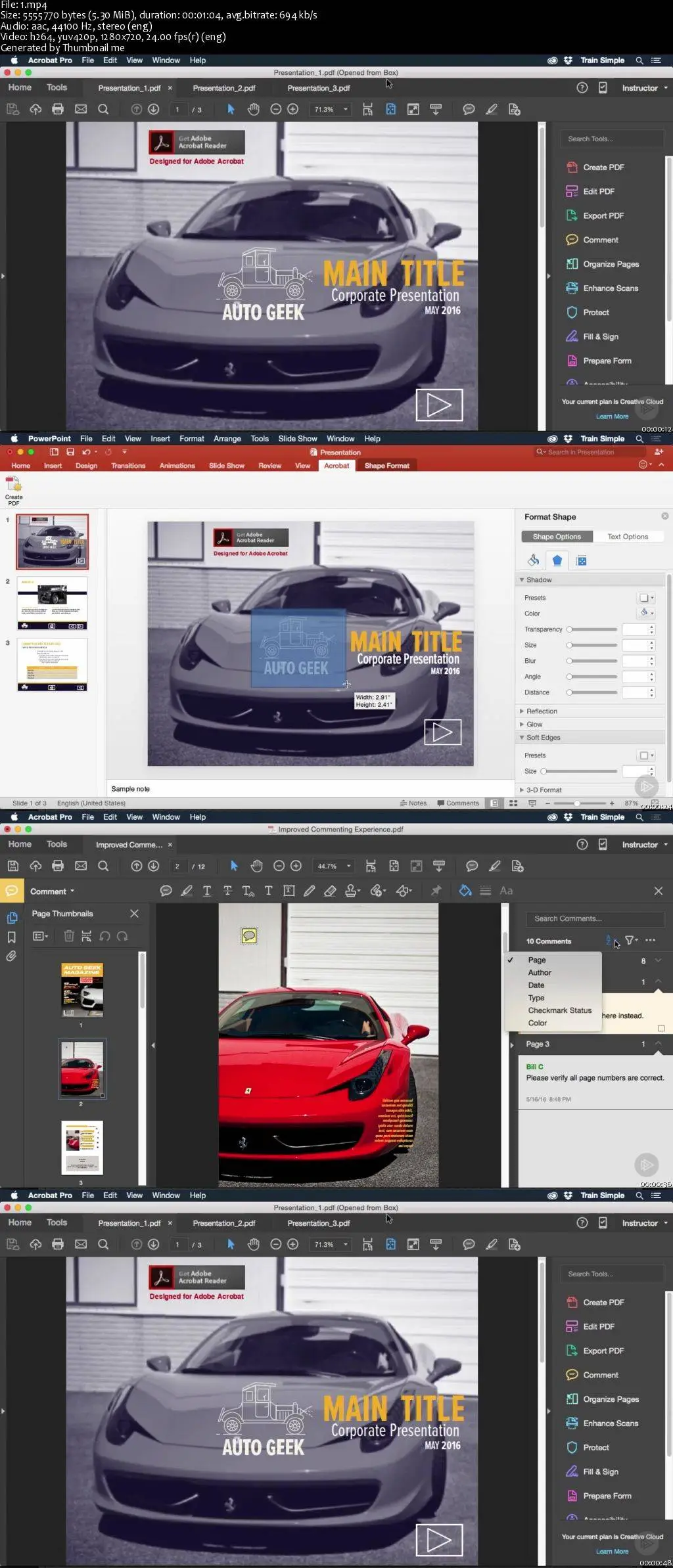Select the pencil drawing tool in Comment toolbar
673x1568 pixels.
coord(309,891)
